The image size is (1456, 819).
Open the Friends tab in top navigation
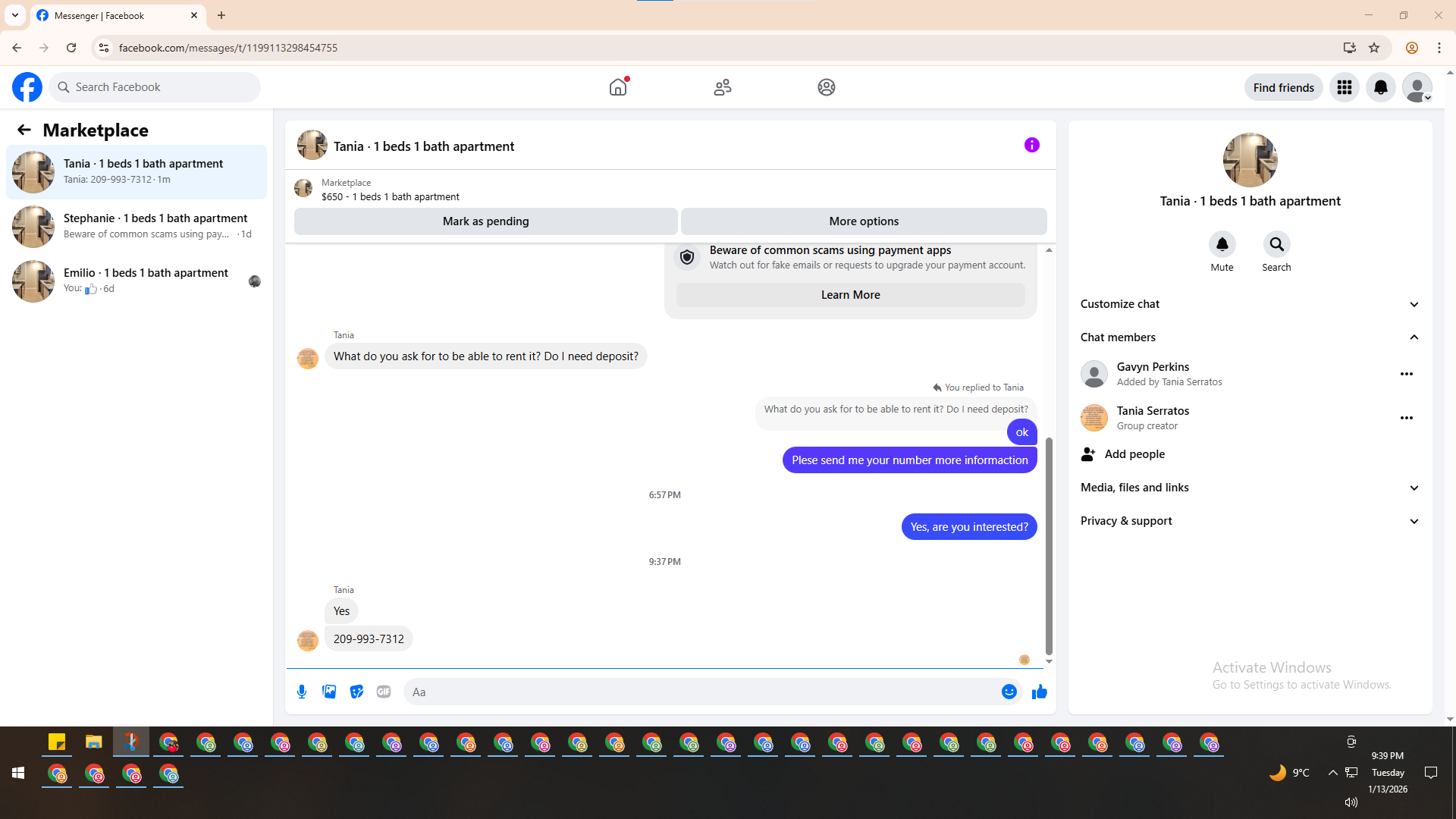coord(722,87)
